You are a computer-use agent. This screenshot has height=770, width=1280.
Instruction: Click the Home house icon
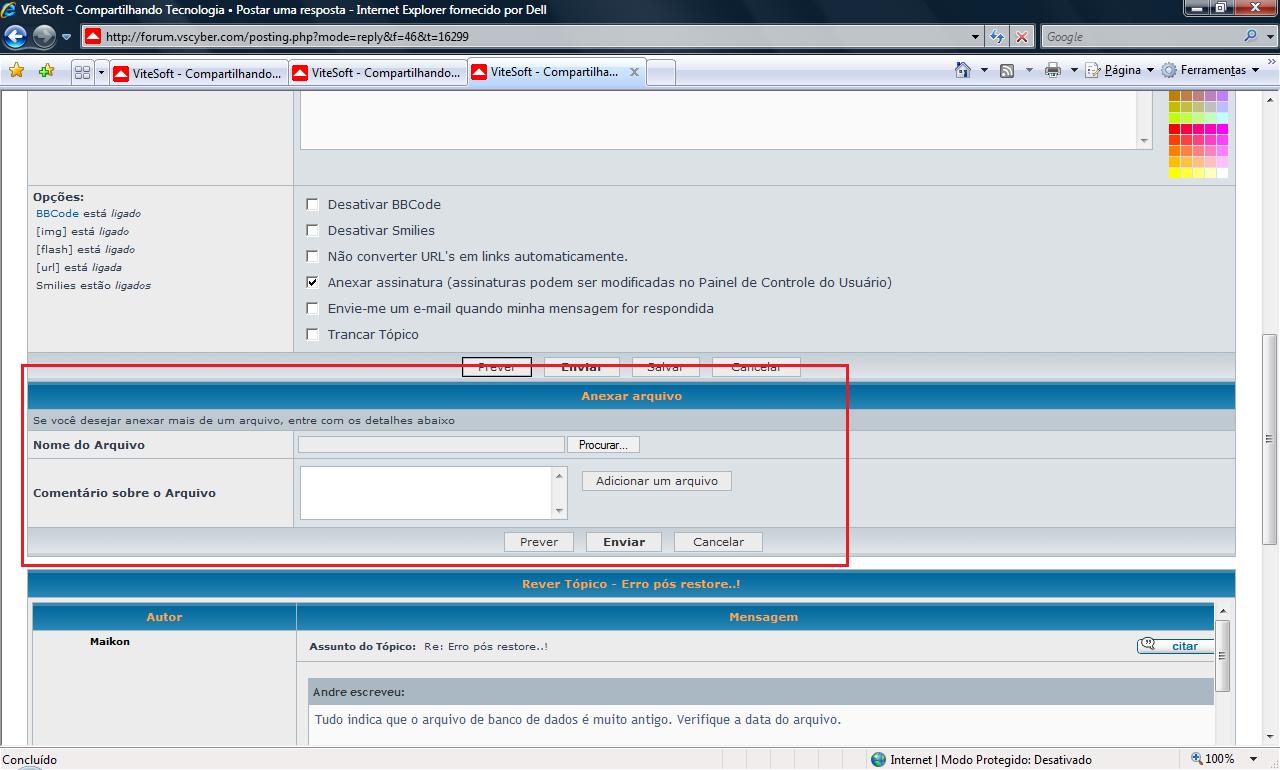(x=963, y=70)
